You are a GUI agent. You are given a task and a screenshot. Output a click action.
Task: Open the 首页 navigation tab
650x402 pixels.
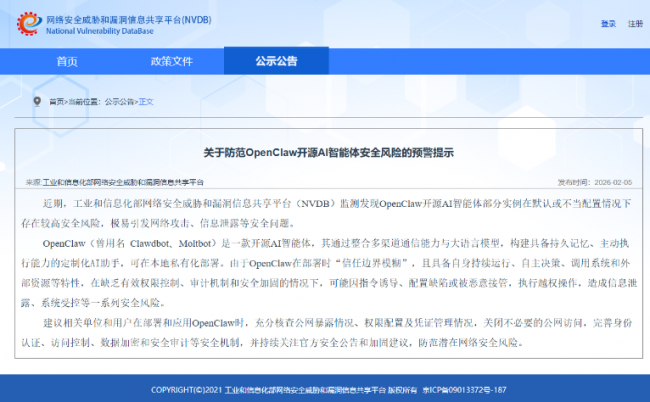(x=67, y=61)
